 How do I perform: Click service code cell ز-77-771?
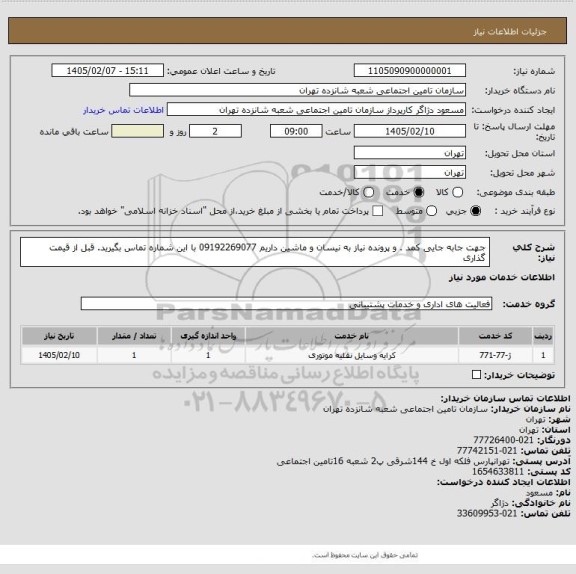tap(495, 355)
